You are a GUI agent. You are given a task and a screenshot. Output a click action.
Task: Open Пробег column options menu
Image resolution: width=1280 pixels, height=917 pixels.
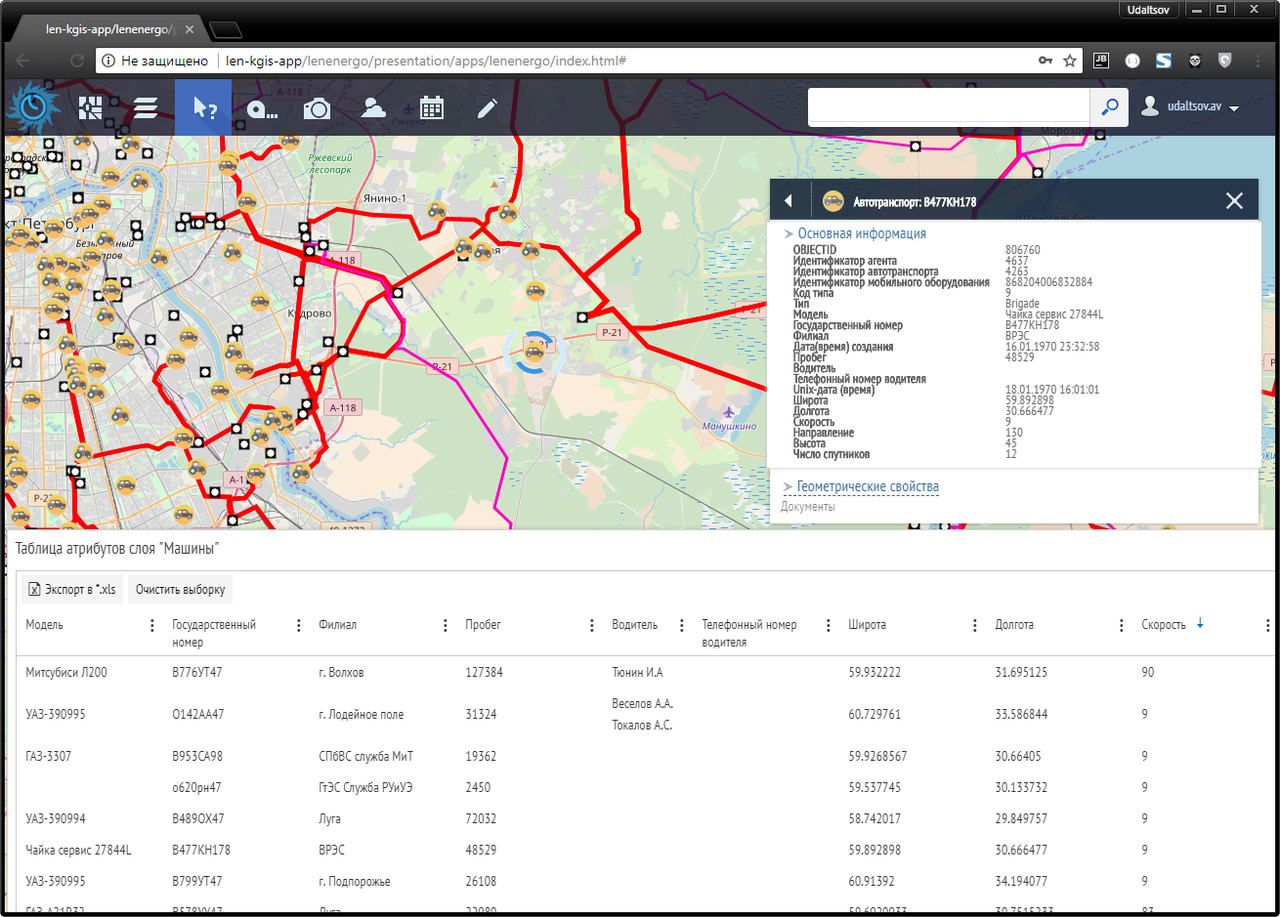click(592, 625)
